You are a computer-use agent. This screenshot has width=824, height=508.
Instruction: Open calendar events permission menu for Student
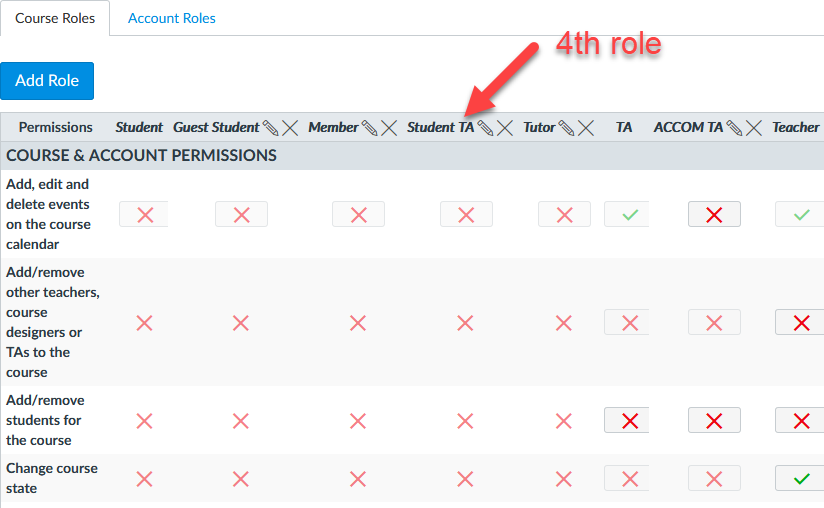coord(145,214)
